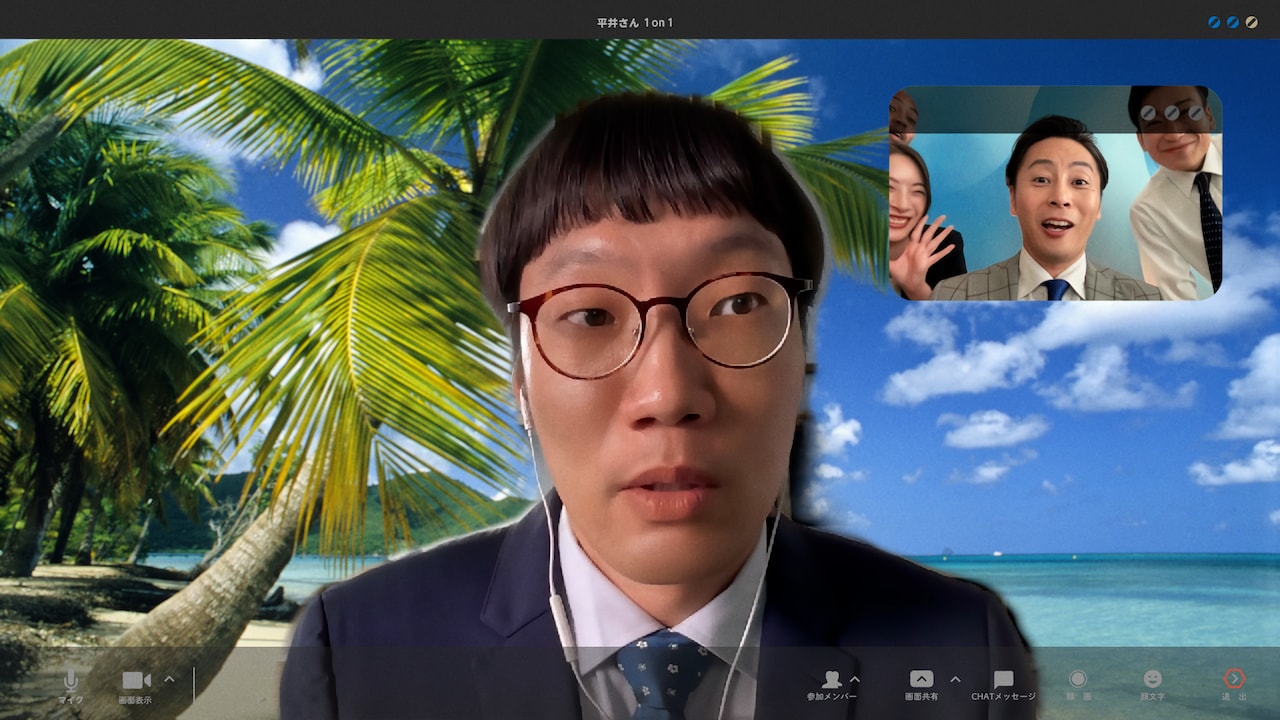Click the beige window control button
Image resolution: width=1280 pixels, height=720 pixels.
(x=1252, y=22)
